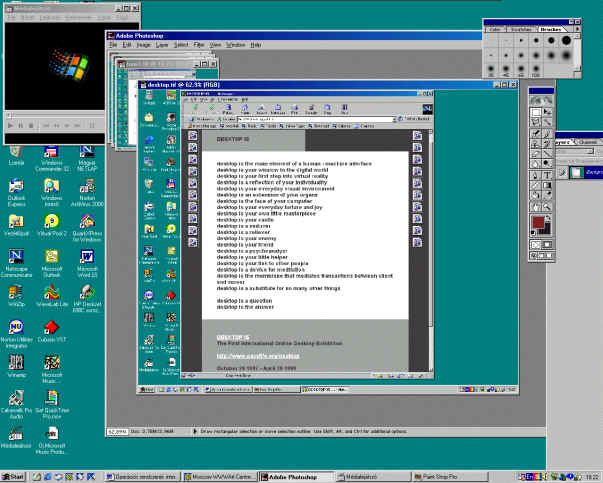Click the zoom percentage field in status bar
This screenshot has width=603, height=483.
[117, 432]
